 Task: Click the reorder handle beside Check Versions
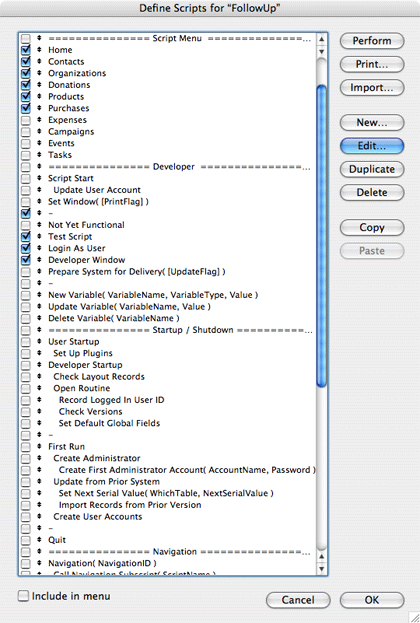[39, 411]
